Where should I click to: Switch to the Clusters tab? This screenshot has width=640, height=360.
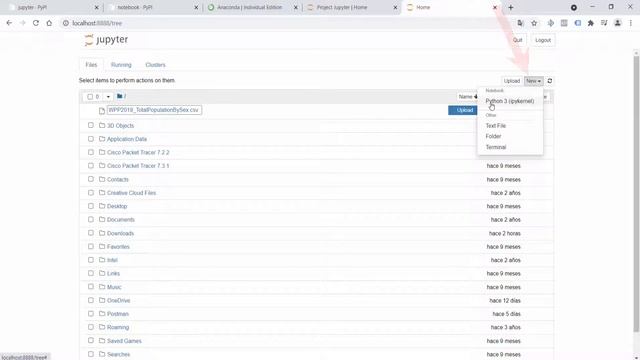pyautogui.click(x=156, y=65)
